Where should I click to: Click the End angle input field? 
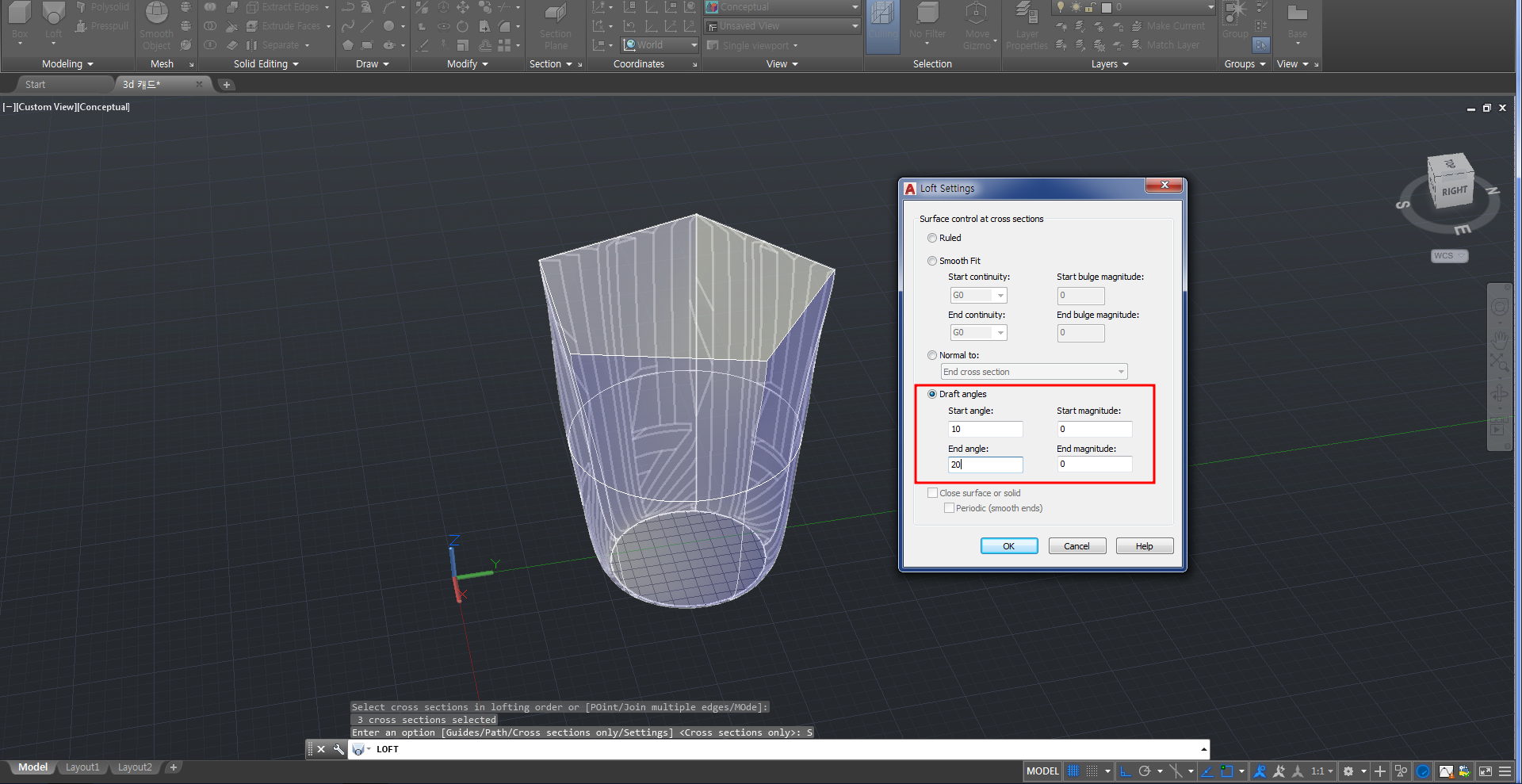click(985, 465)
